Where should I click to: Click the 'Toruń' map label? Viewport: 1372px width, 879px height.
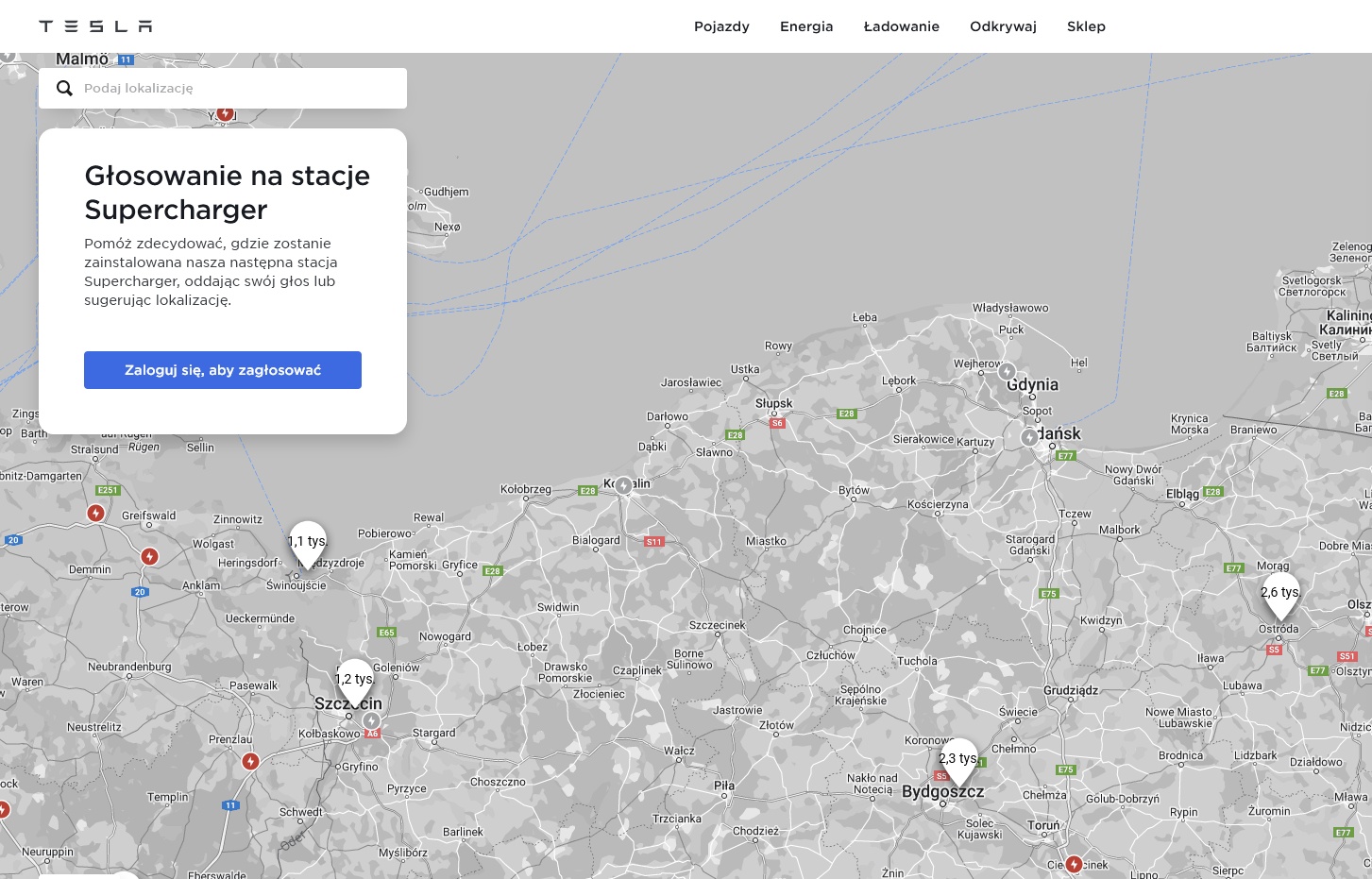(x=1044, y=825)
